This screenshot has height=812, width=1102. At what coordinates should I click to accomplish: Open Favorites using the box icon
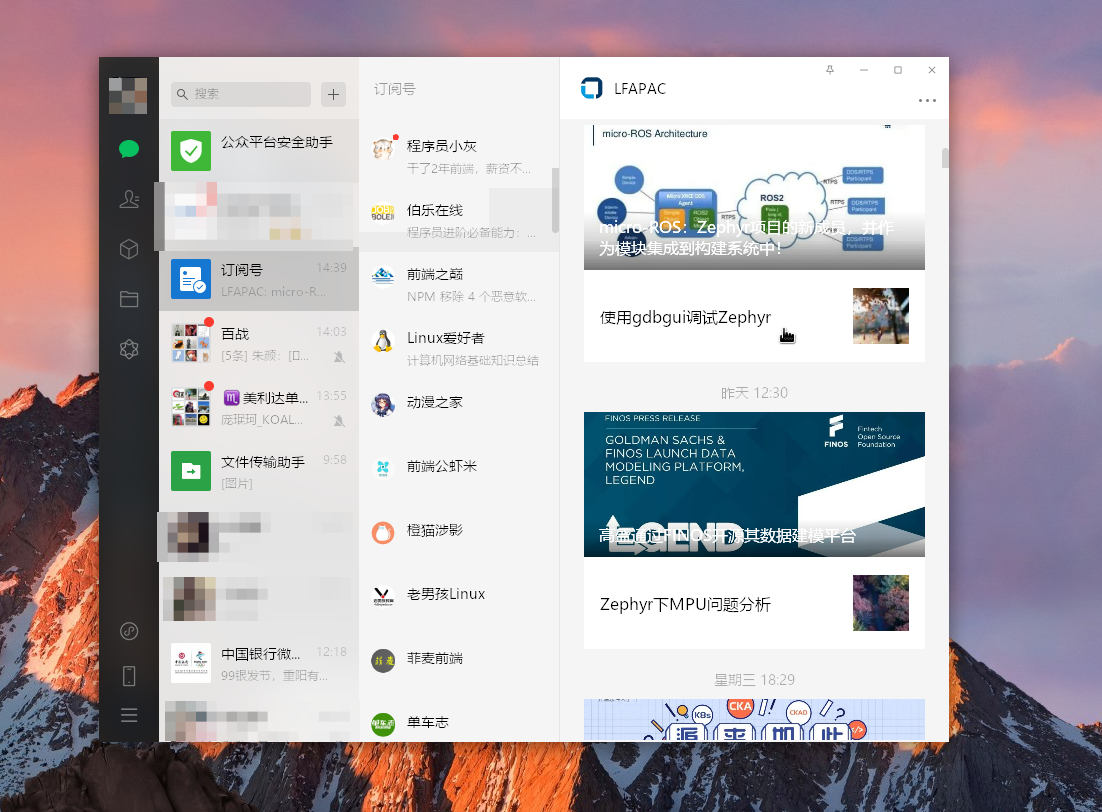pyautogui.click(x=128, y=248)
